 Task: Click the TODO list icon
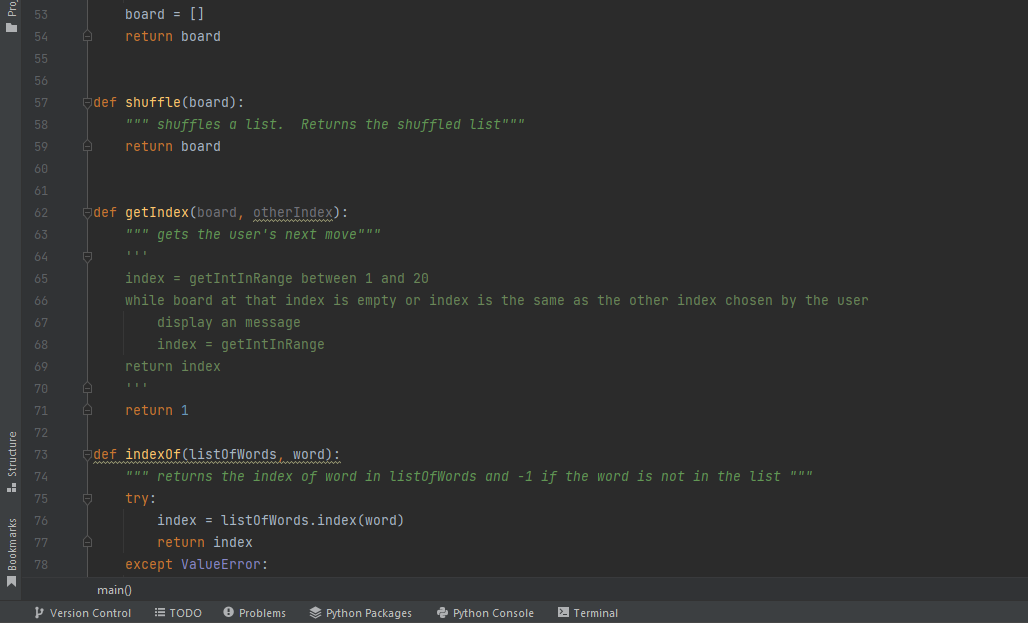pos(159,613)
